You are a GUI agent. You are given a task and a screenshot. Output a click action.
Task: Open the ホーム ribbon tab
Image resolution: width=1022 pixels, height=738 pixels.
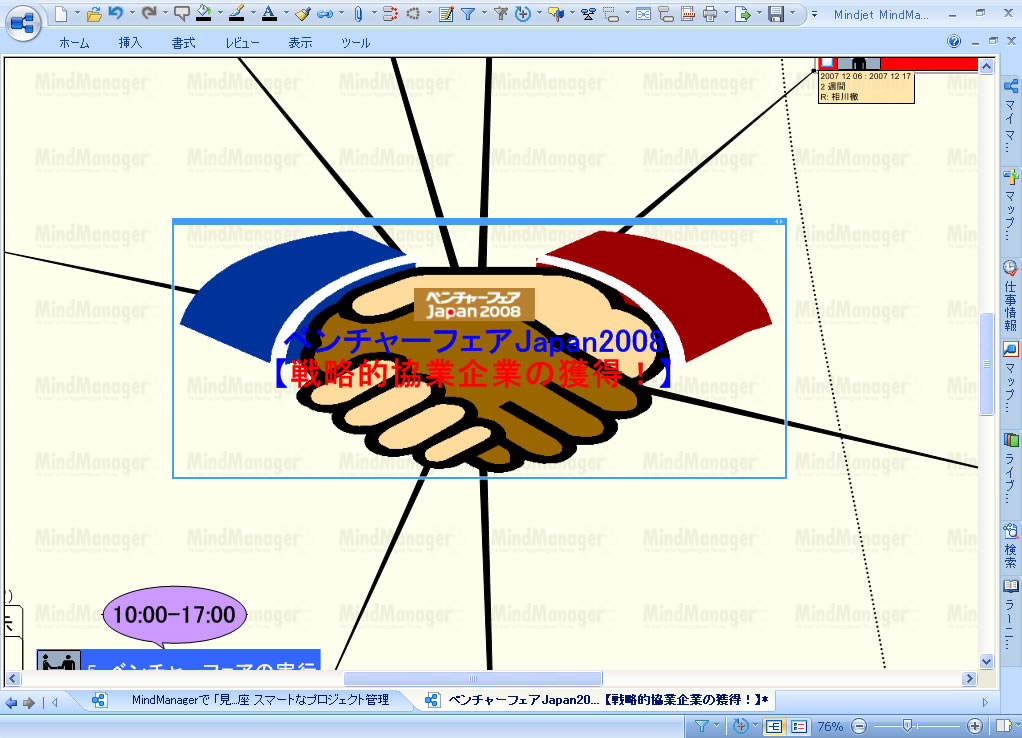coord(74,43)
